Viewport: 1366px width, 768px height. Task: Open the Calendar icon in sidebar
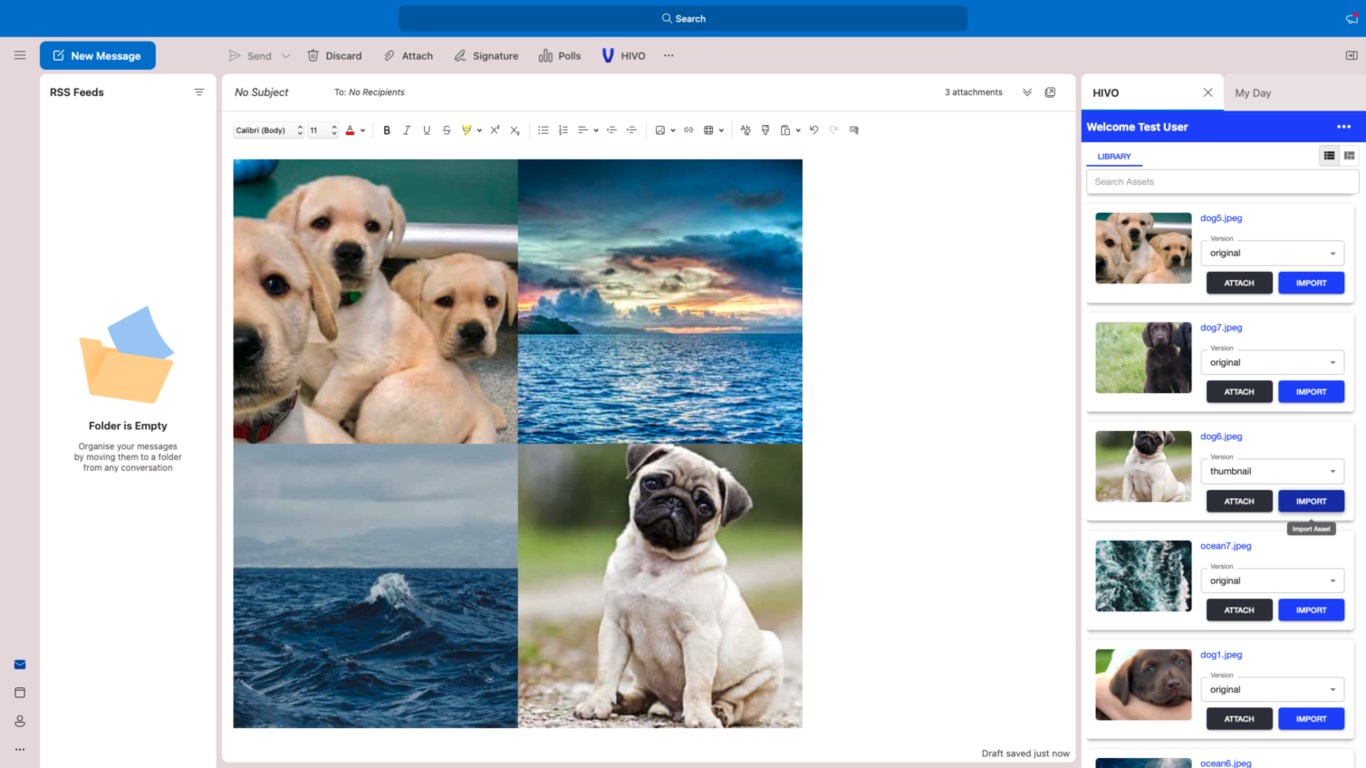click(20, 693)
